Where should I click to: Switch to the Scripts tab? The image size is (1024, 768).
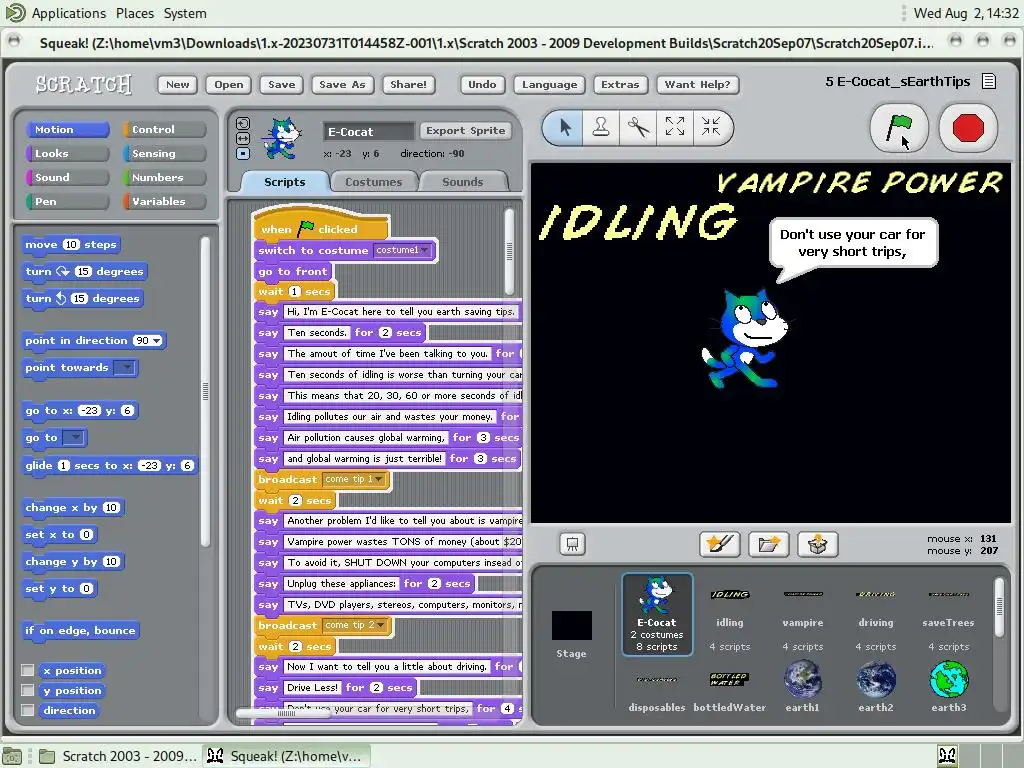pos(284,182)
